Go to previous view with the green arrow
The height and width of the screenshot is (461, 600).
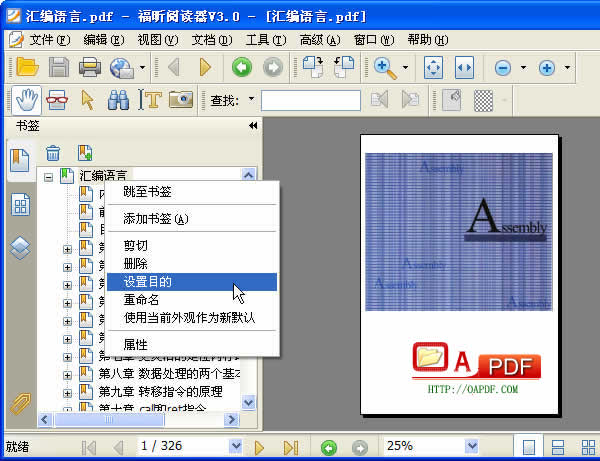pyautogui.click(x=242, y=67)
